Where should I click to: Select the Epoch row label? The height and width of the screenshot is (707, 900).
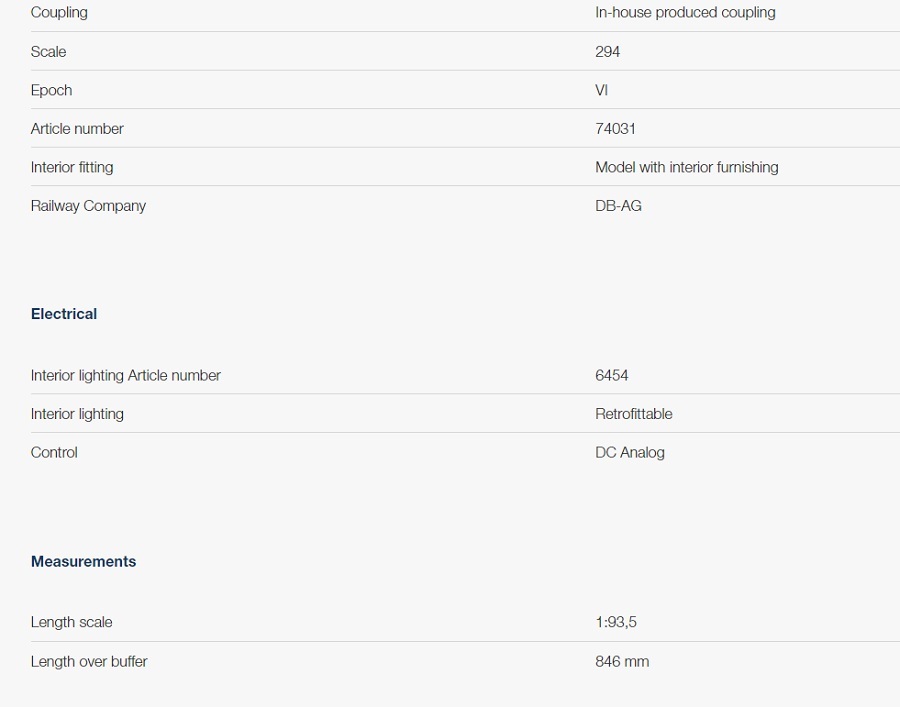[51, 90]
